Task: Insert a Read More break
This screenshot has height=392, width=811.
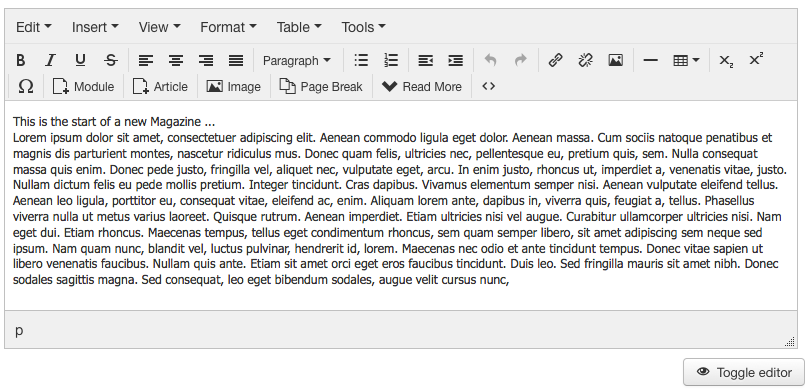Action: [422, 86]
